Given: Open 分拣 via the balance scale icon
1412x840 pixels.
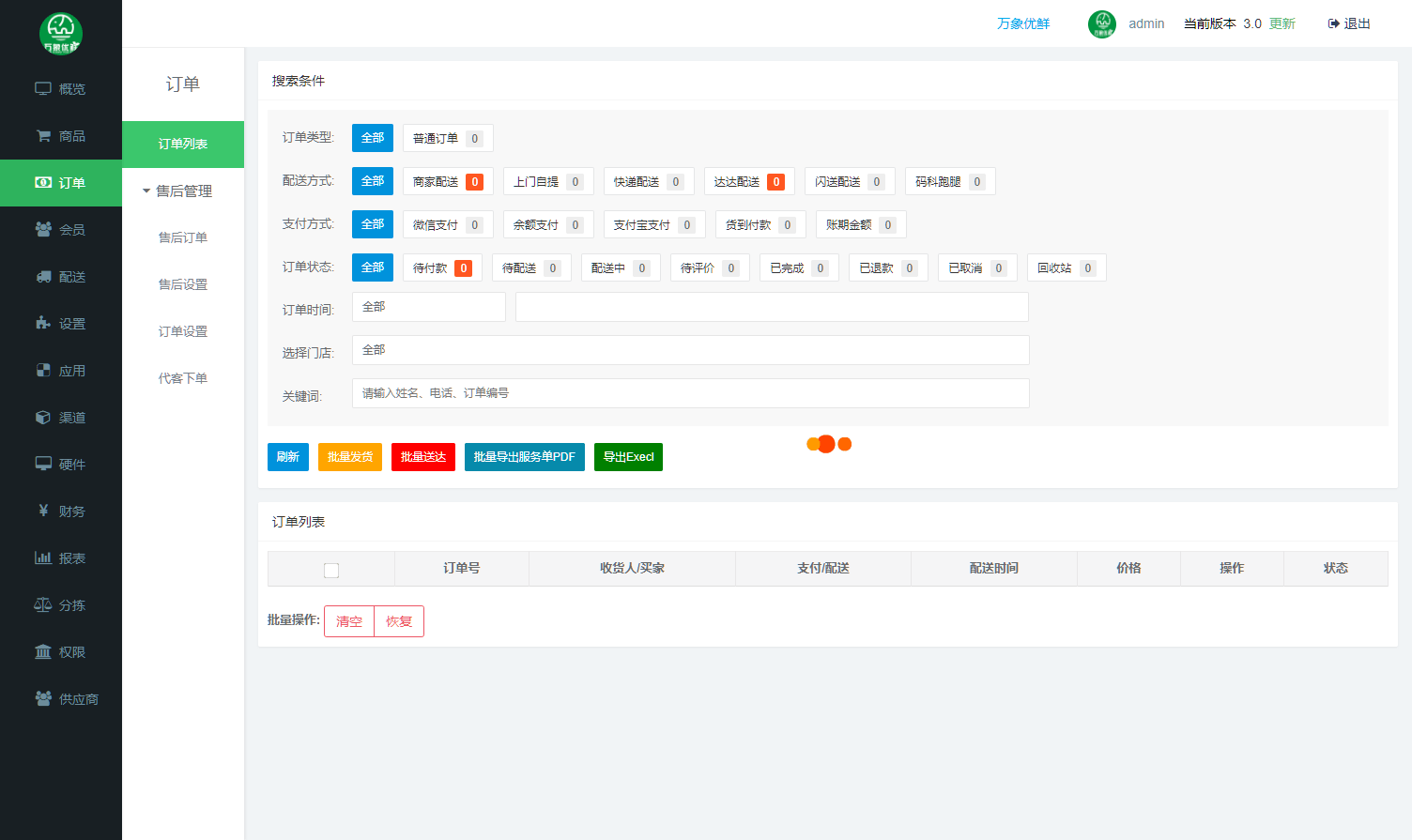Looking at the screenshot, I should tap(43, 605).
